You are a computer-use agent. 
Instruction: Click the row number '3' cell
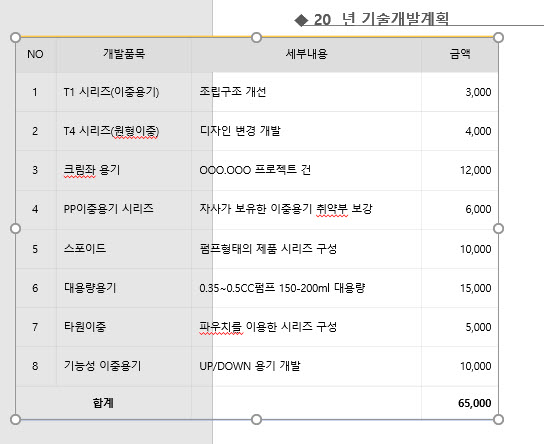coord(36,170)
